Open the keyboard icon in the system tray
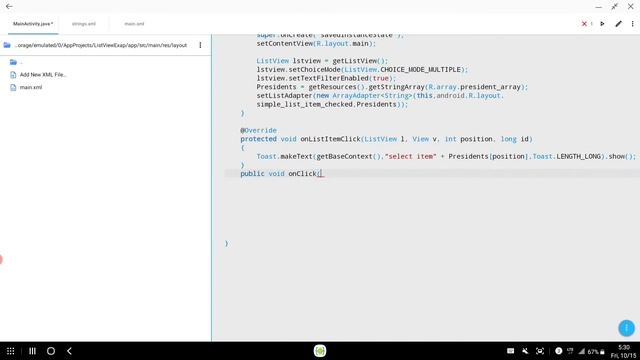 (510, 351)
